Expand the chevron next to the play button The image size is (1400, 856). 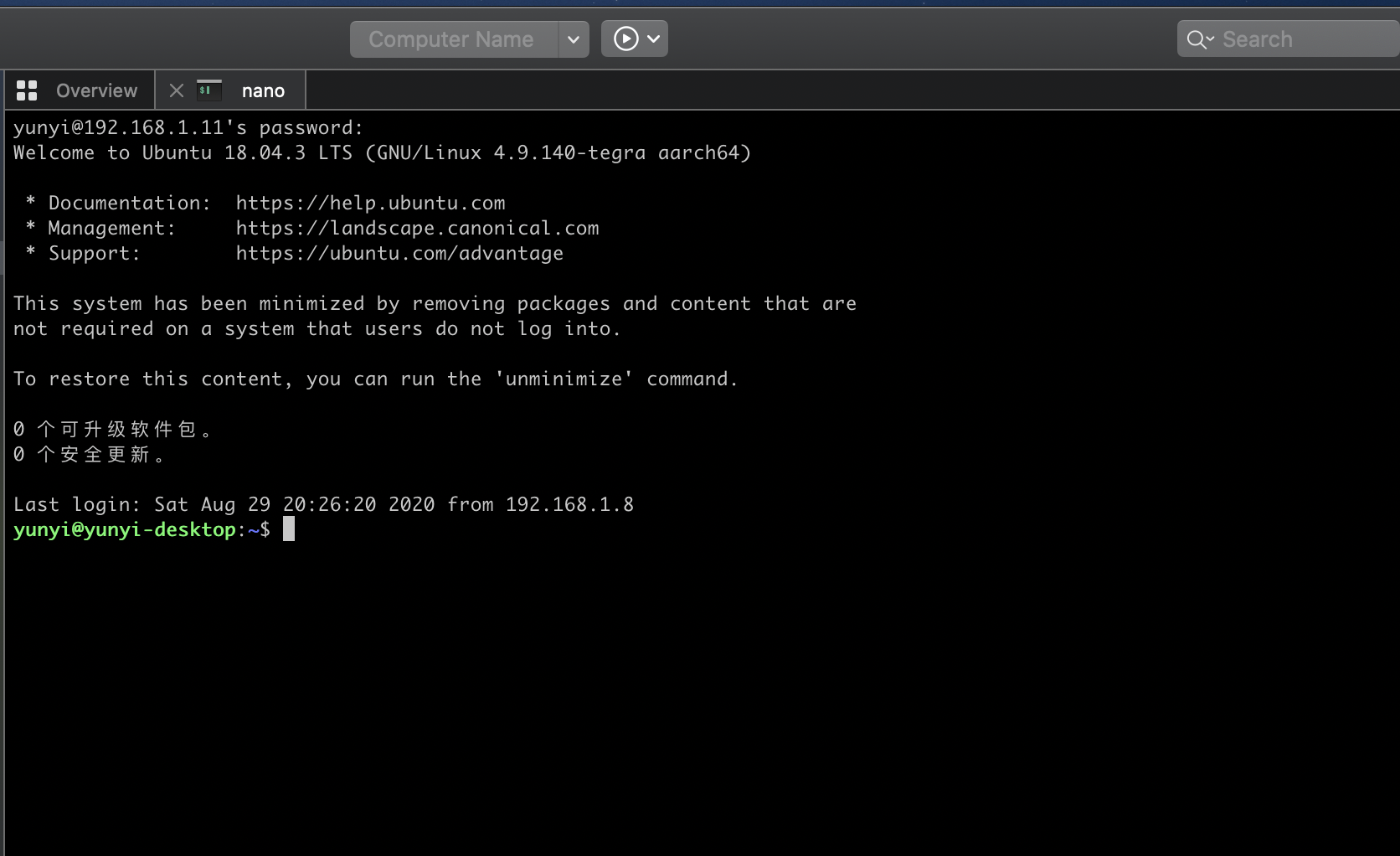(x=655, y=39)
